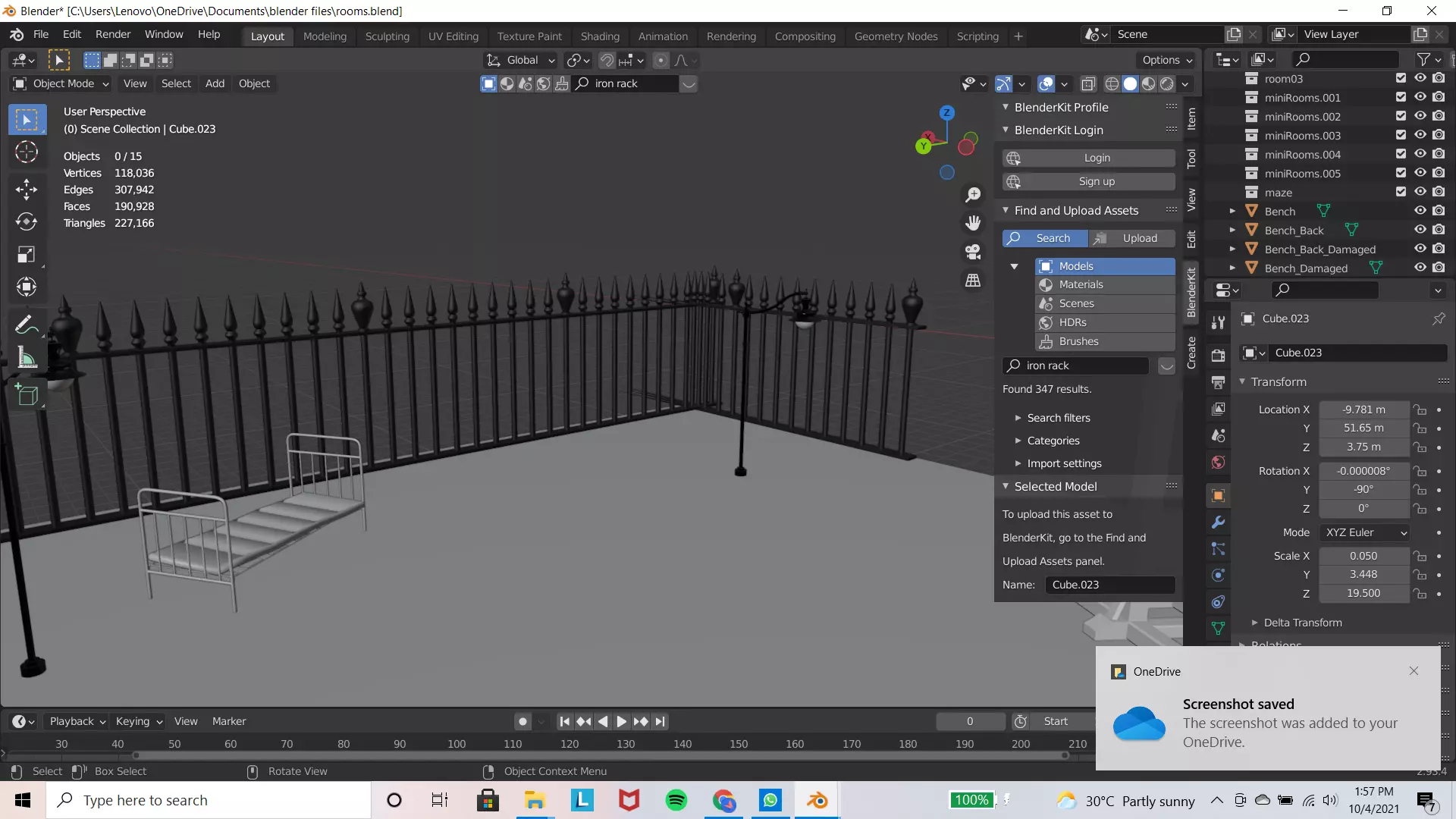Toggle camera view icon
Viewport: 1456px width, 819px height.
973,252
